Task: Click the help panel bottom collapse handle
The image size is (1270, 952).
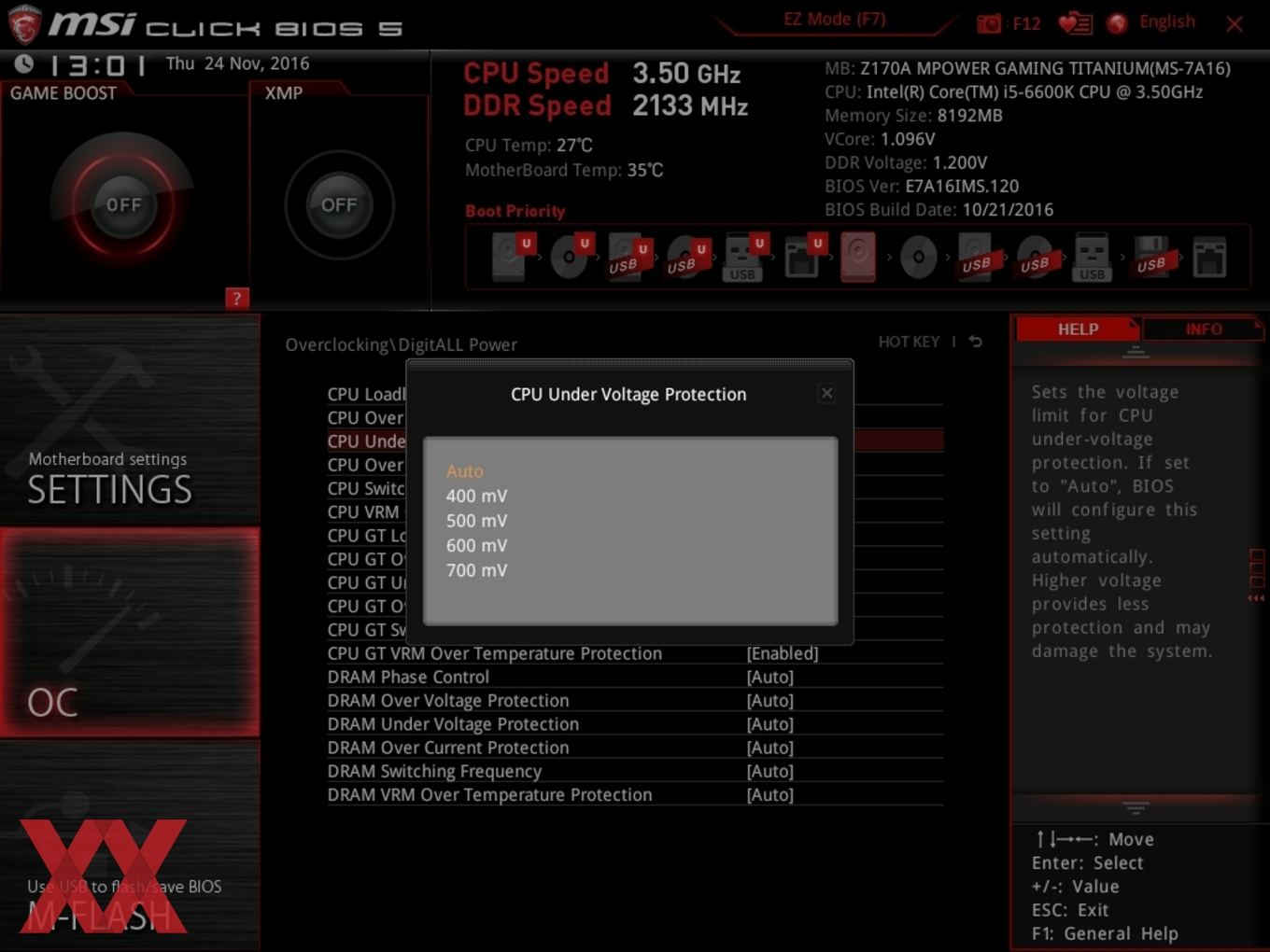Action: click(x=1136, y=807)
